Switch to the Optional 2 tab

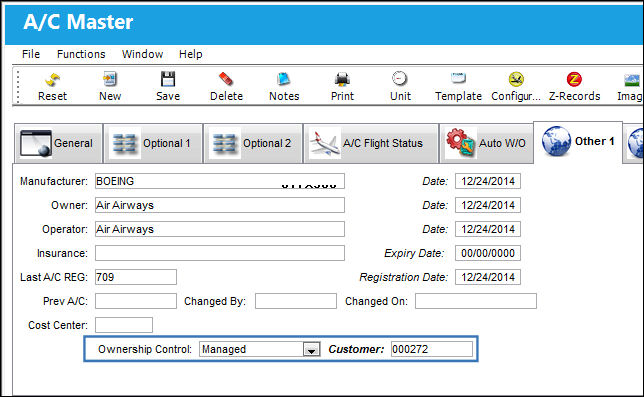tap(253, 143)
